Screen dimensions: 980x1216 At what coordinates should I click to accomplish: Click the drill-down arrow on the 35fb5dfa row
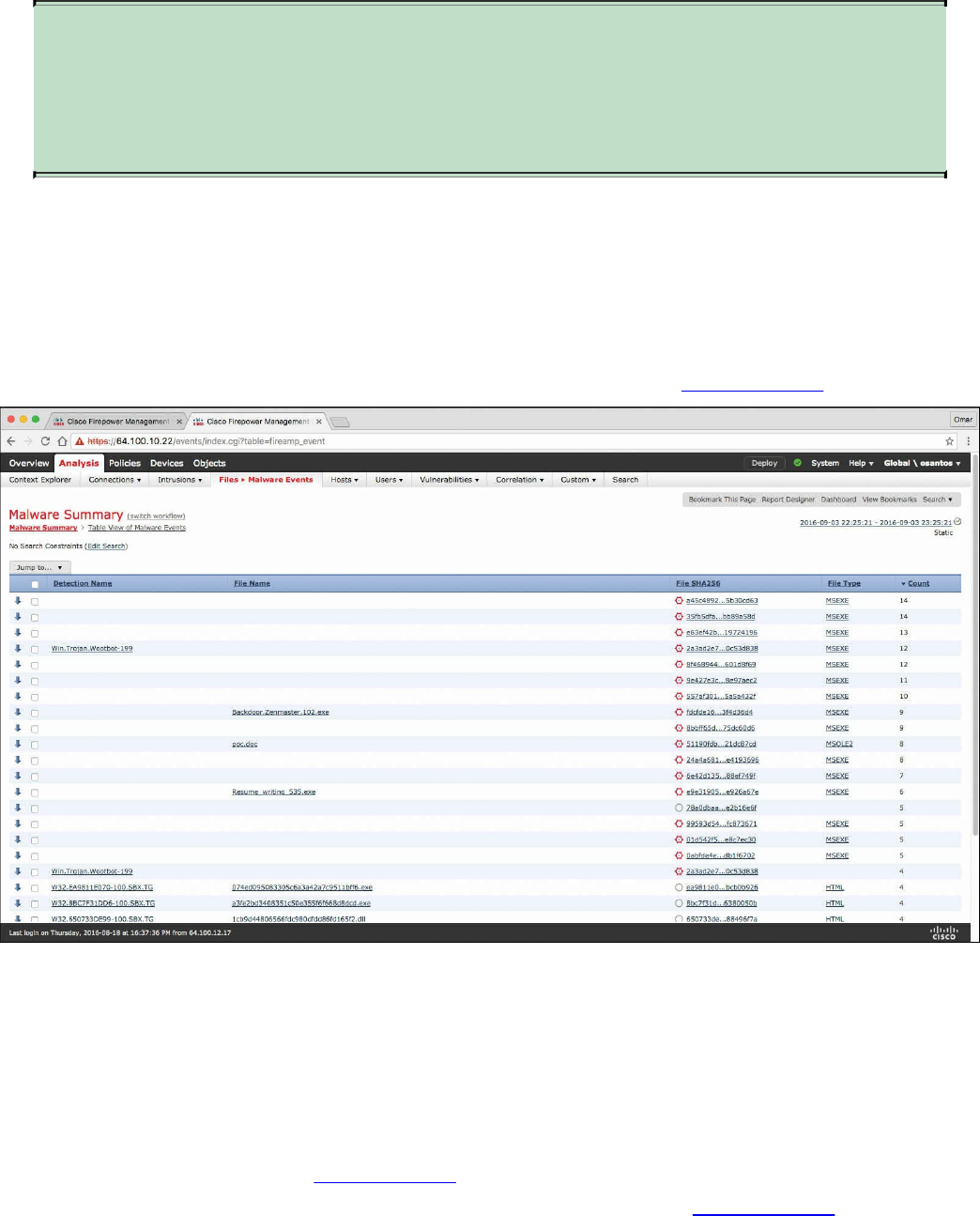coord(17,616)
